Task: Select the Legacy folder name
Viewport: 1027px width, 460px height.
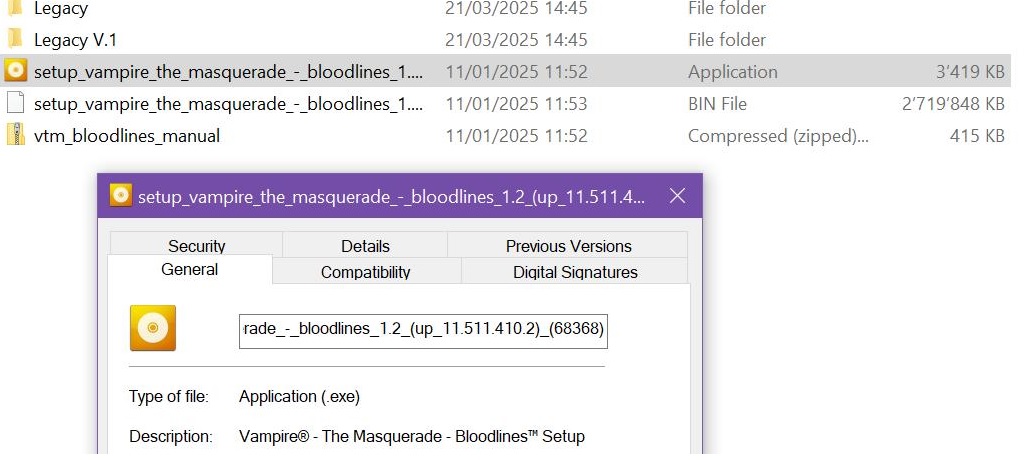Action: click(x=60, y=9)
